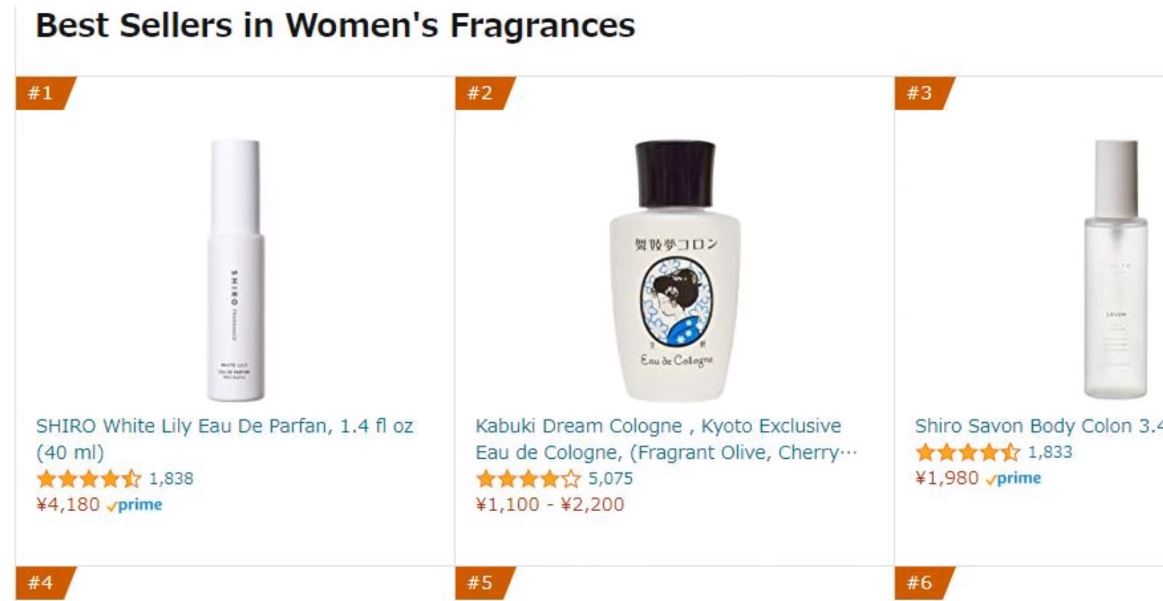Click star rating of SHIRO White Lily

pos(89,478)
